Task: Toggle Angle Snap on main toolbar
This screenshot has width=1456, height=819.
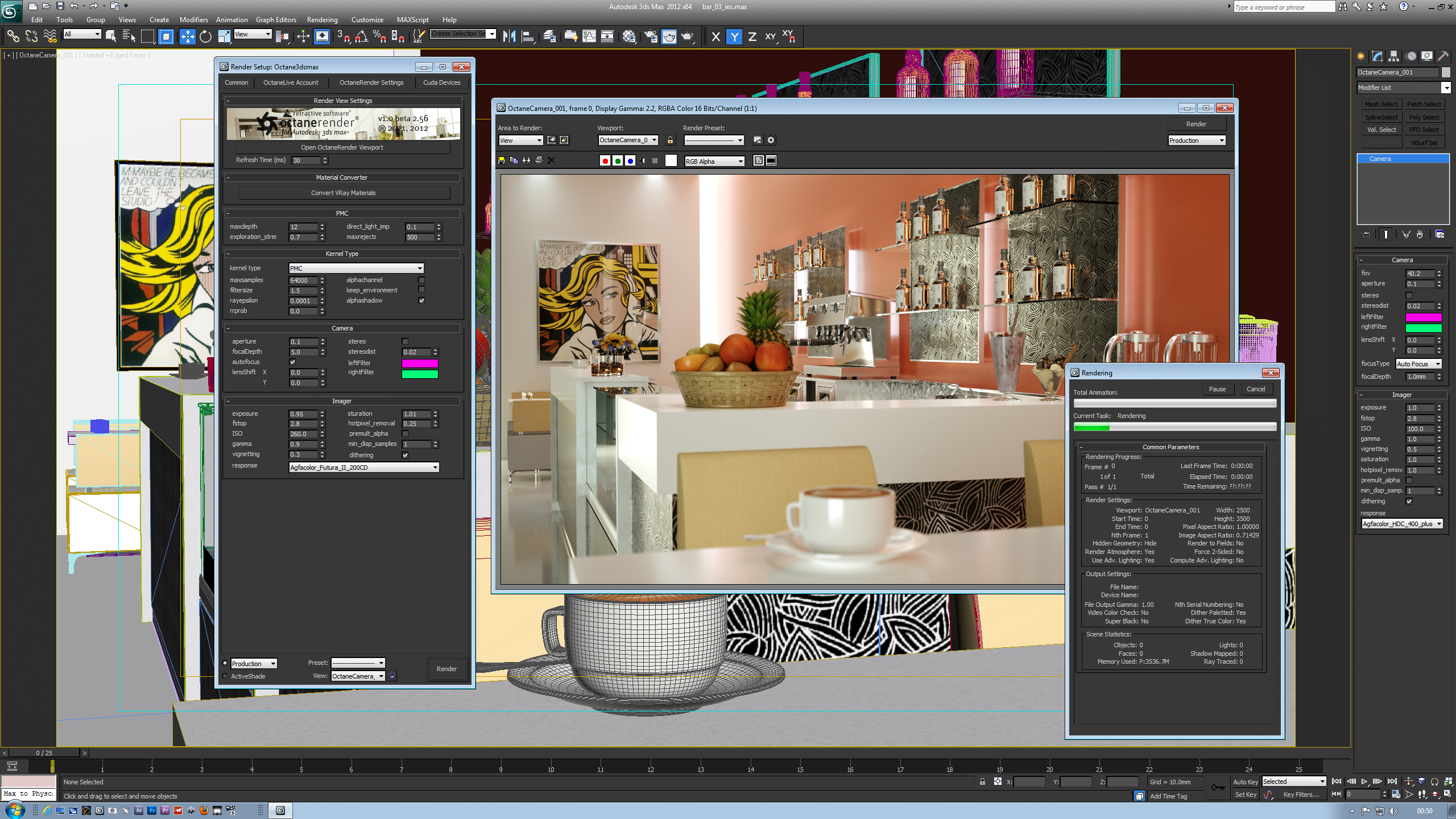Action: click(x=361, y=36)
